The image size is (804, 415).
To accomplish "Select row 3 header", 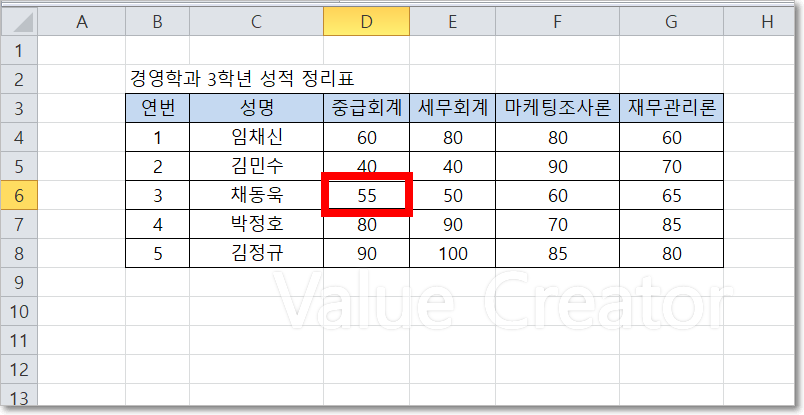I will (19, 108).
